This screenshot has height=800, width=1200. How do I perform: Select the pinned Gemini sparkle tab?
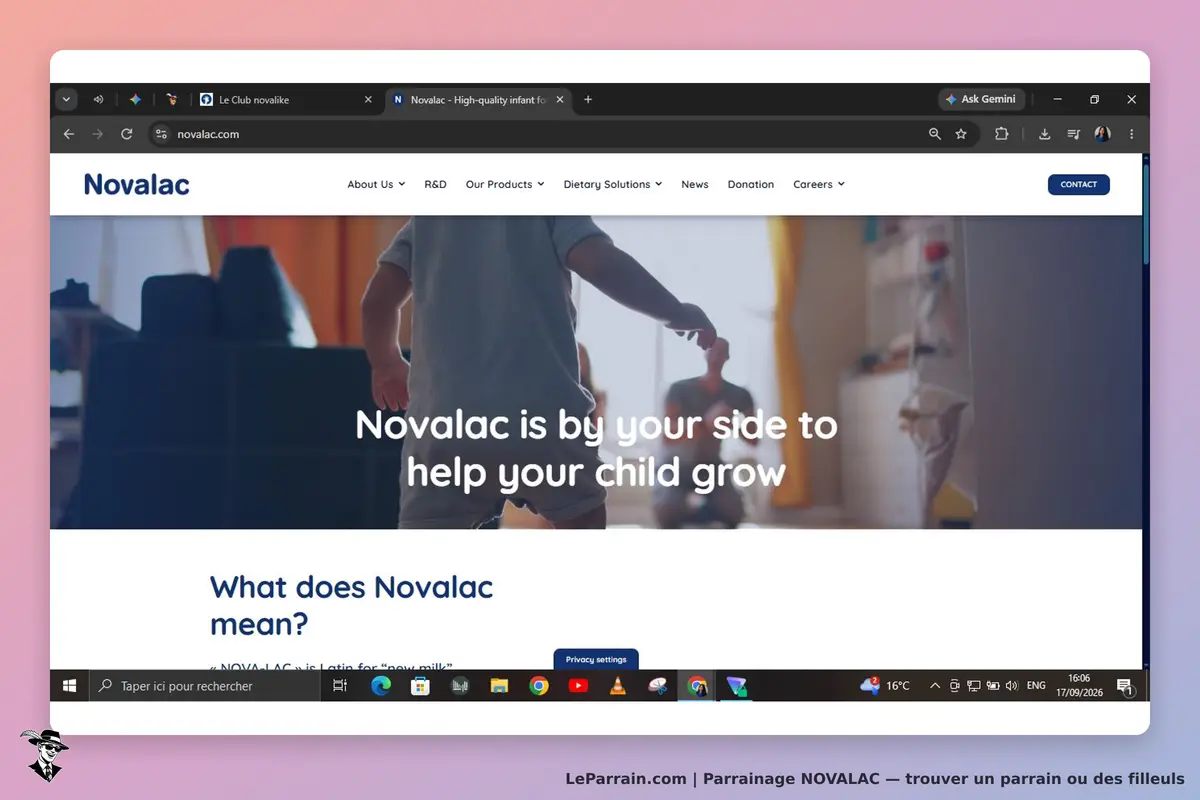[x=135, y=100]
